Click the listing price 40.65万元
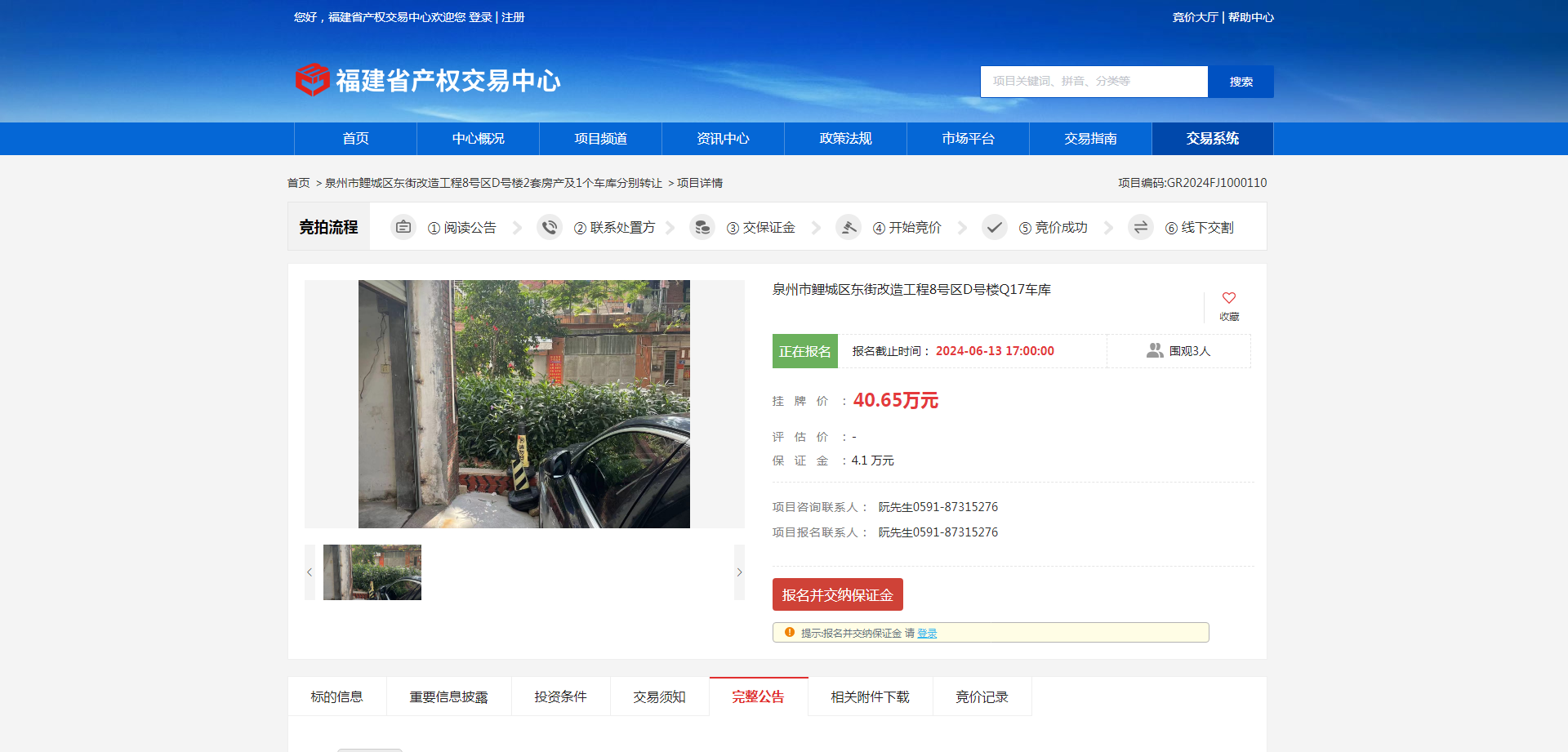Screen dimensions: 1568x752 click(896, 400)
